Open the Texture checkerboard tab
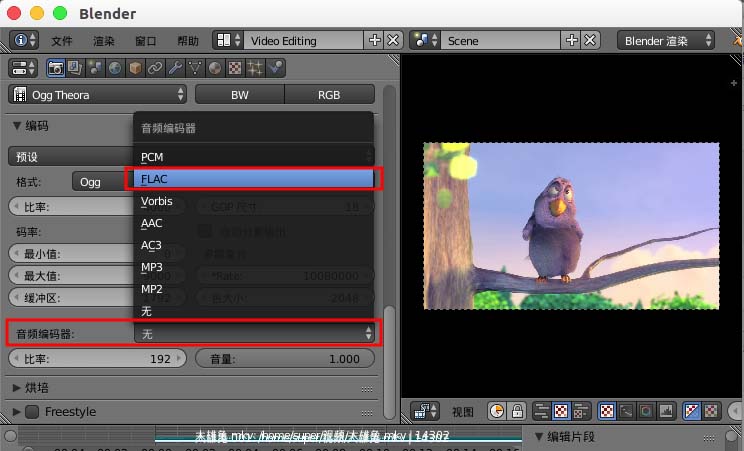The height and width of the screenshot is (451, 744). pyautogui.click(x=235, y=68)
